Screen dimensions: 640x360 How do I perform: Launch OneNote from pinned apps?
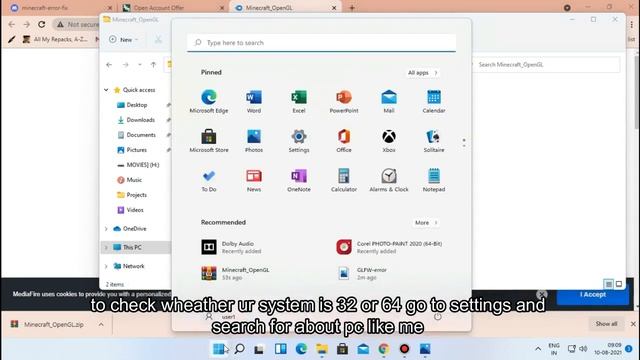point(299,180)
